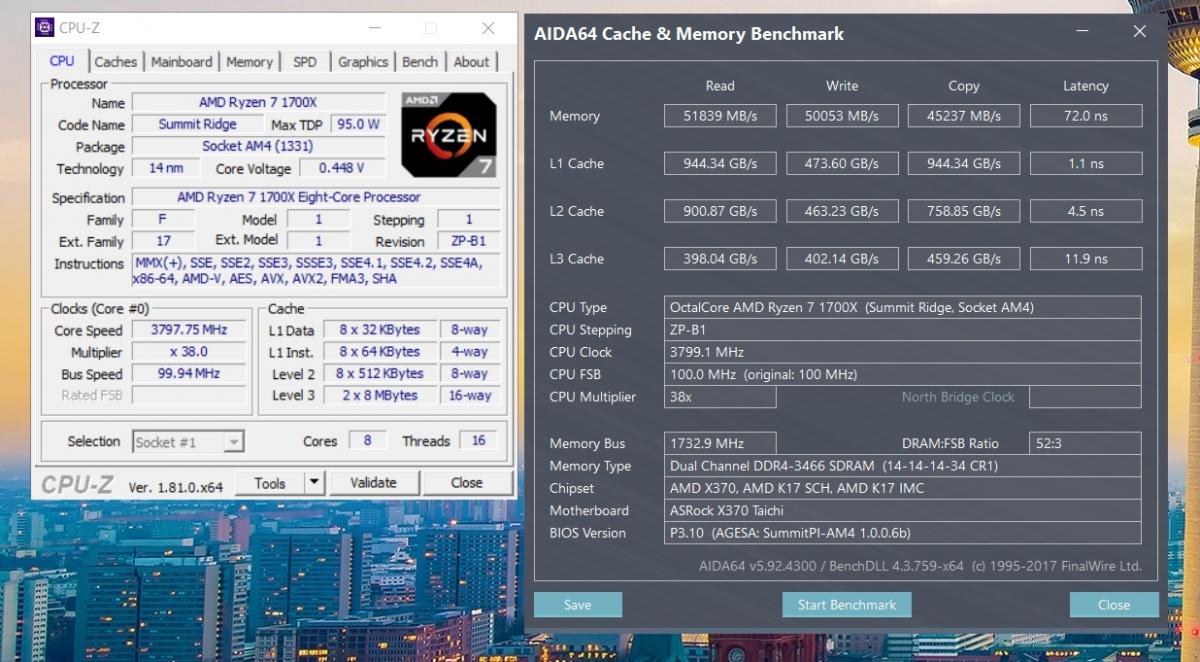Click the Validate button
Viewport: 1200px width, 662px height.
(x=373, y=482)
